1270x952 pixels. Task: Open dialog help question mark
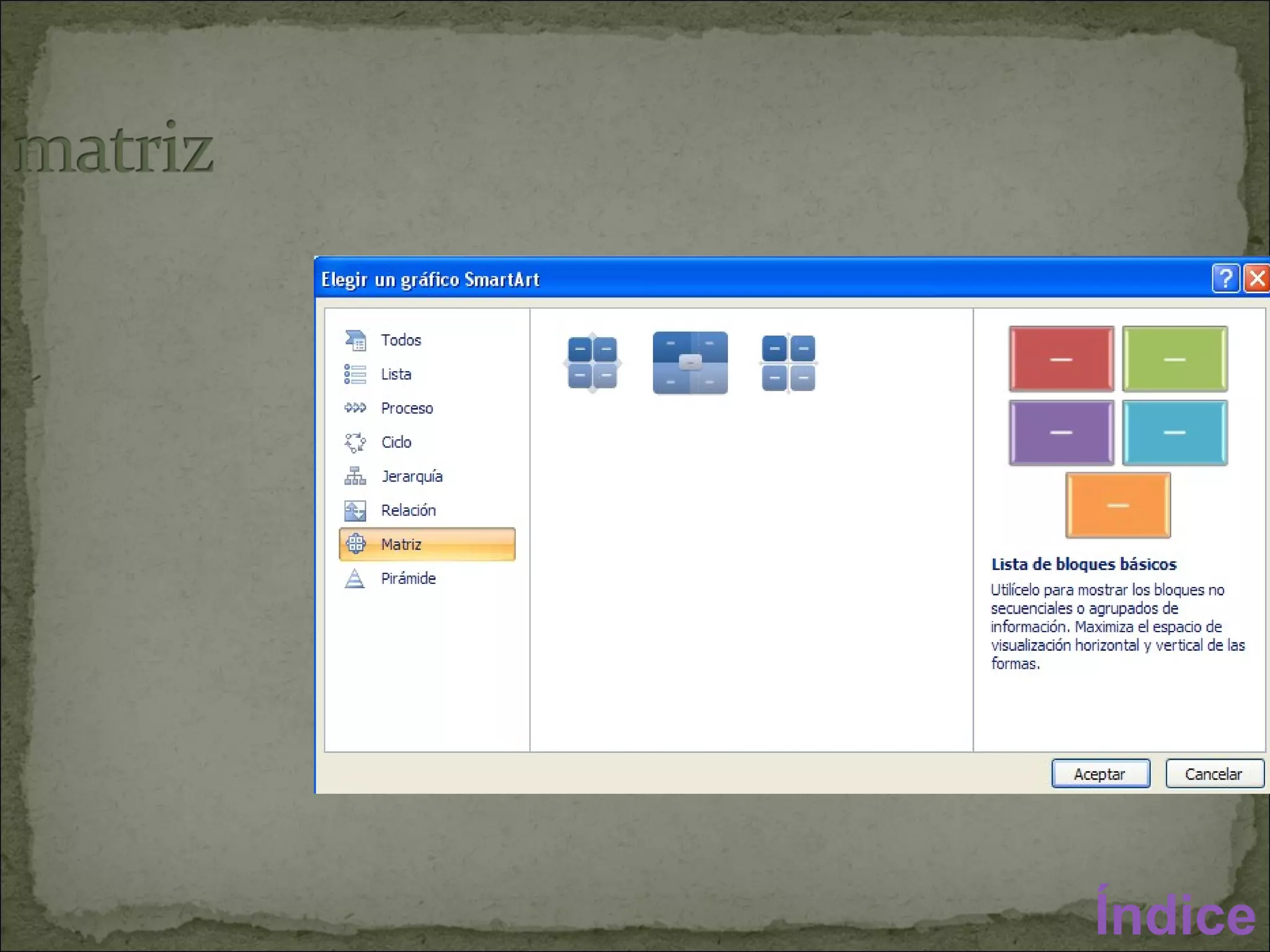pyautogui.click(x=1225, y=278)
